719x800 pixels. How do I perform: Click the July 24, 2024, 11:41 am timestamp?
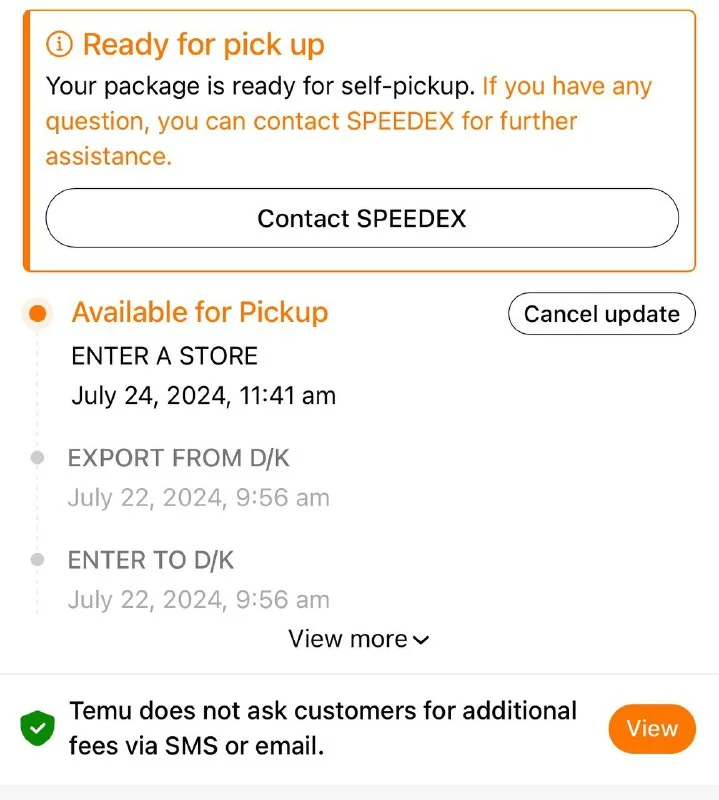204,396
